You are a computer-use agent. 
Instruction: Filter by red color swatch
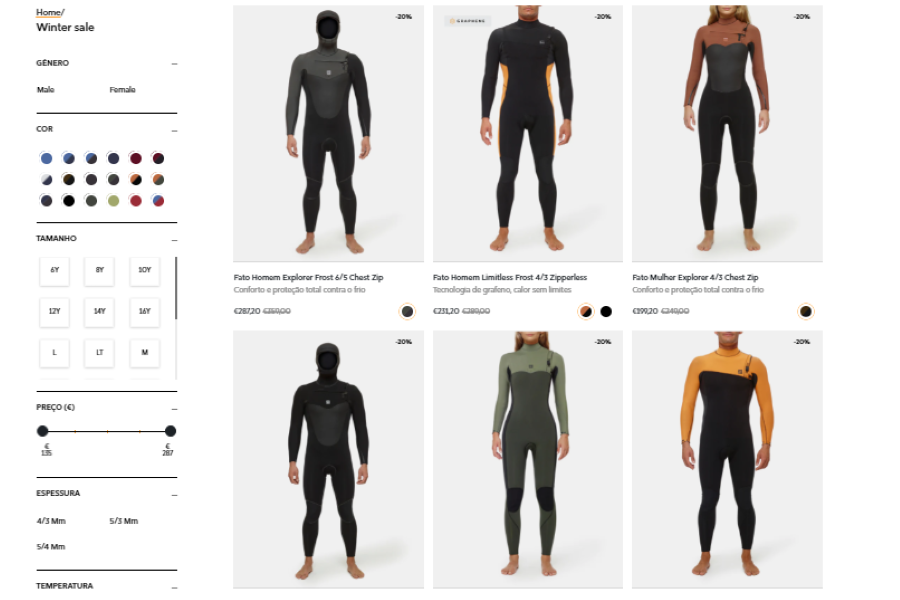(x=135, y=200)
